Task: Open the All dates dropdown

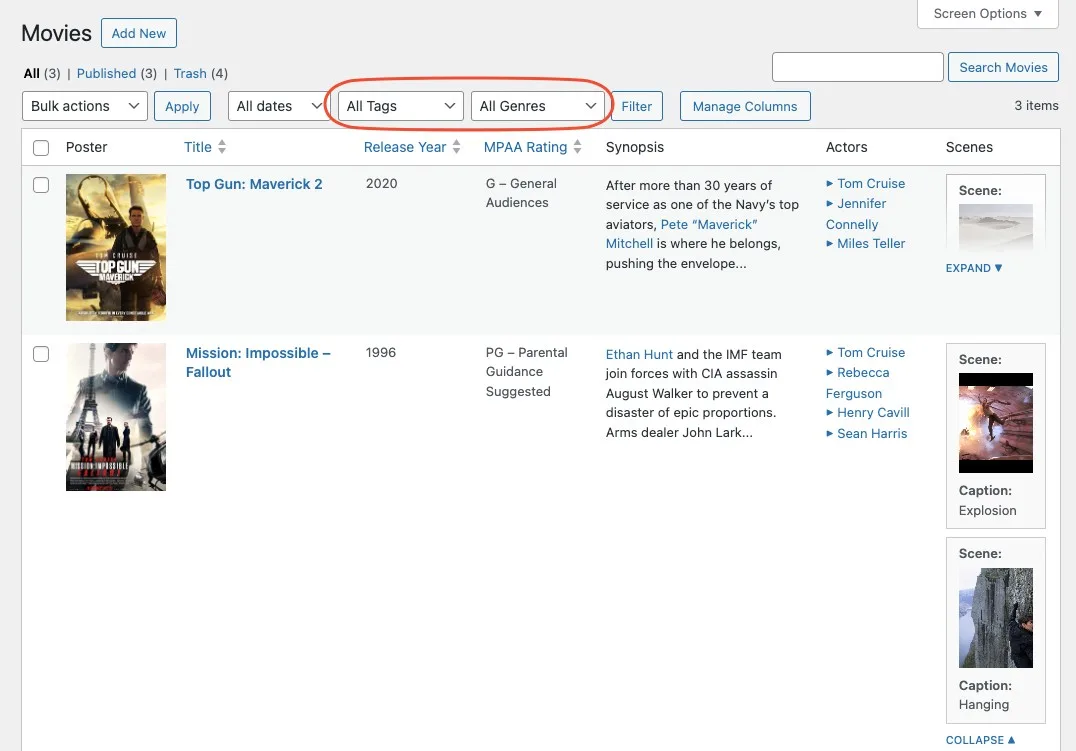Action: point(277,106)
